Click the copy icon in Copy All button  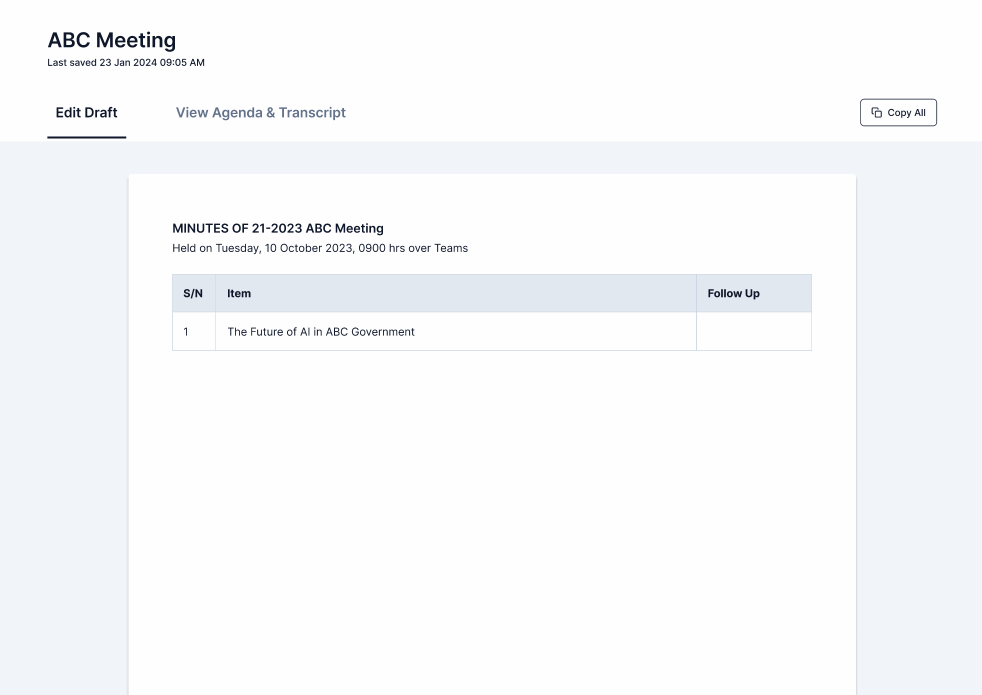pyautogui.click(x=877, y=113)
